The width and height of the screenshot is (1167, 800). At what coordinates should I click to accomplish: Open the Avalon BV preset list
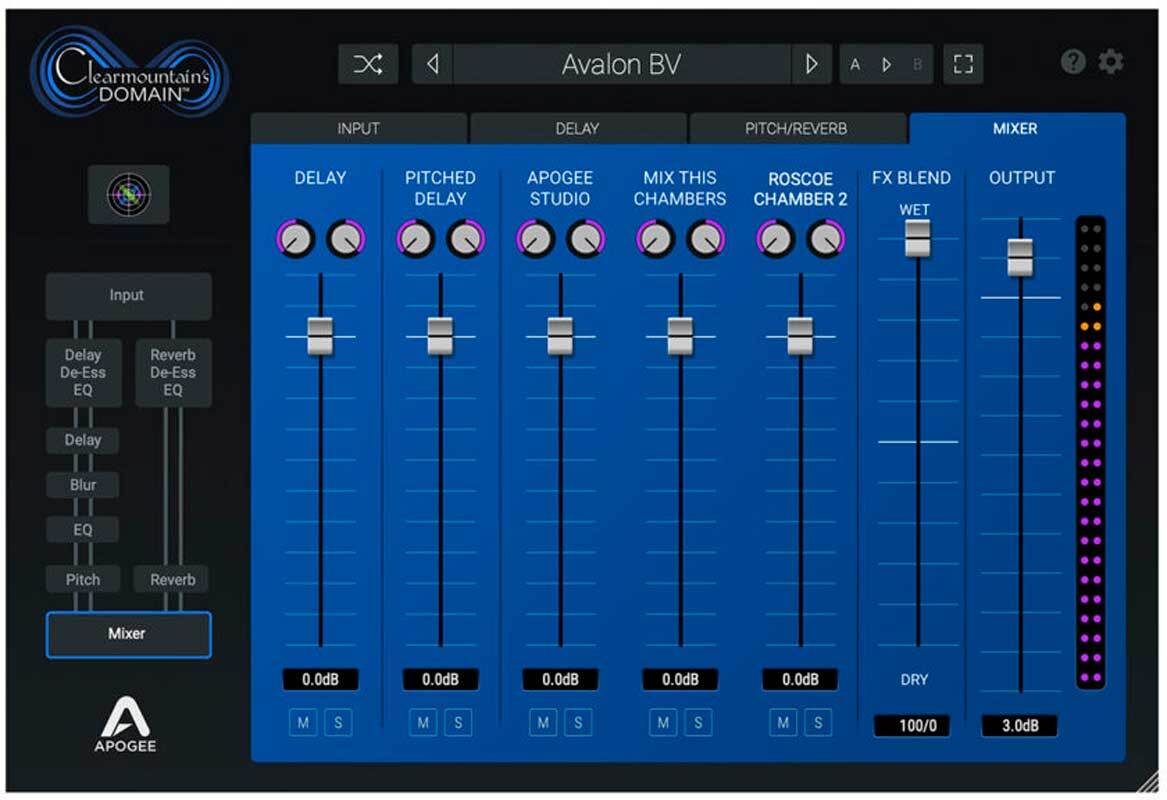point(621,65)
